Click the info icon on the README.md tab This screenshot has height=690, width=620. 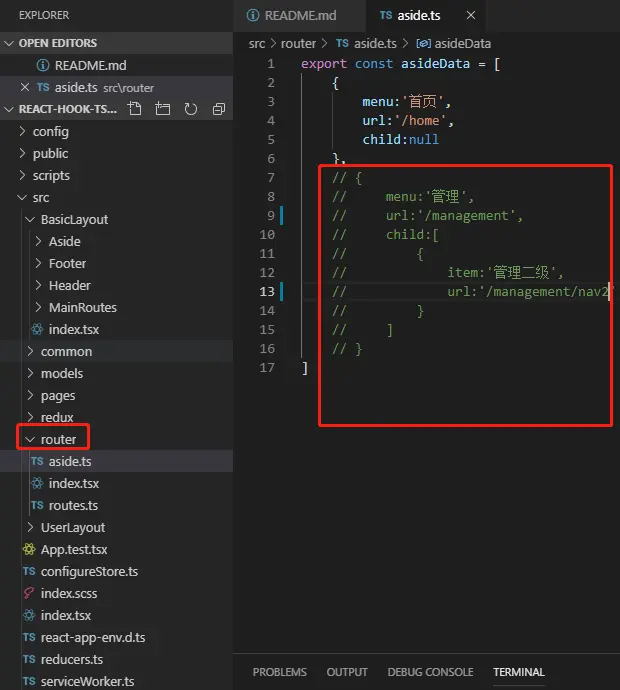[253, 15]
